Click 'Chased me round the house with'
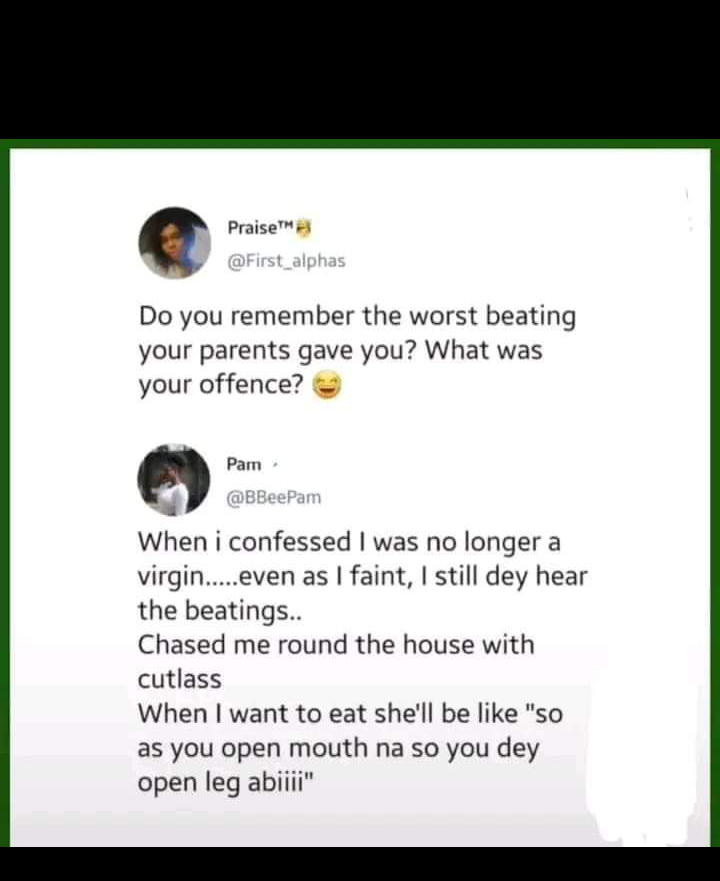The width and height of the screenshot is (720, 881). click(x=336, y=645)
